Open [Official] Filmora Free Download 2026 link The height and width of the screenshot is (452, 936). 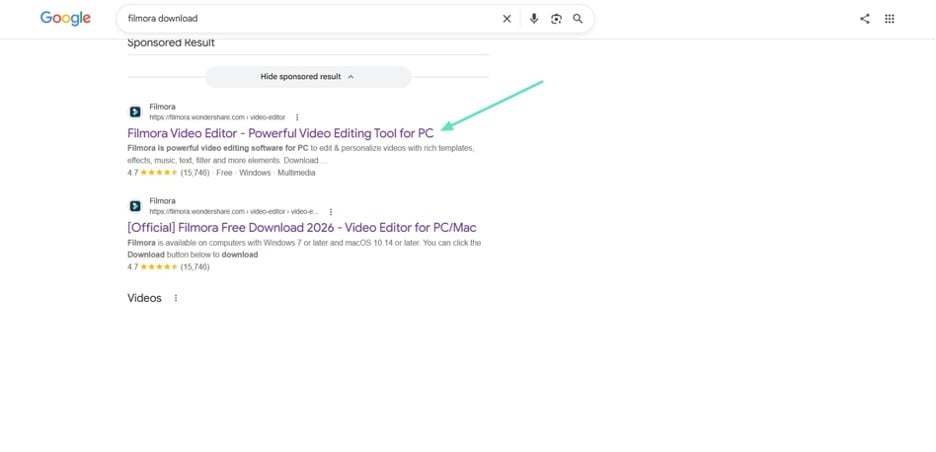(301, 227)
